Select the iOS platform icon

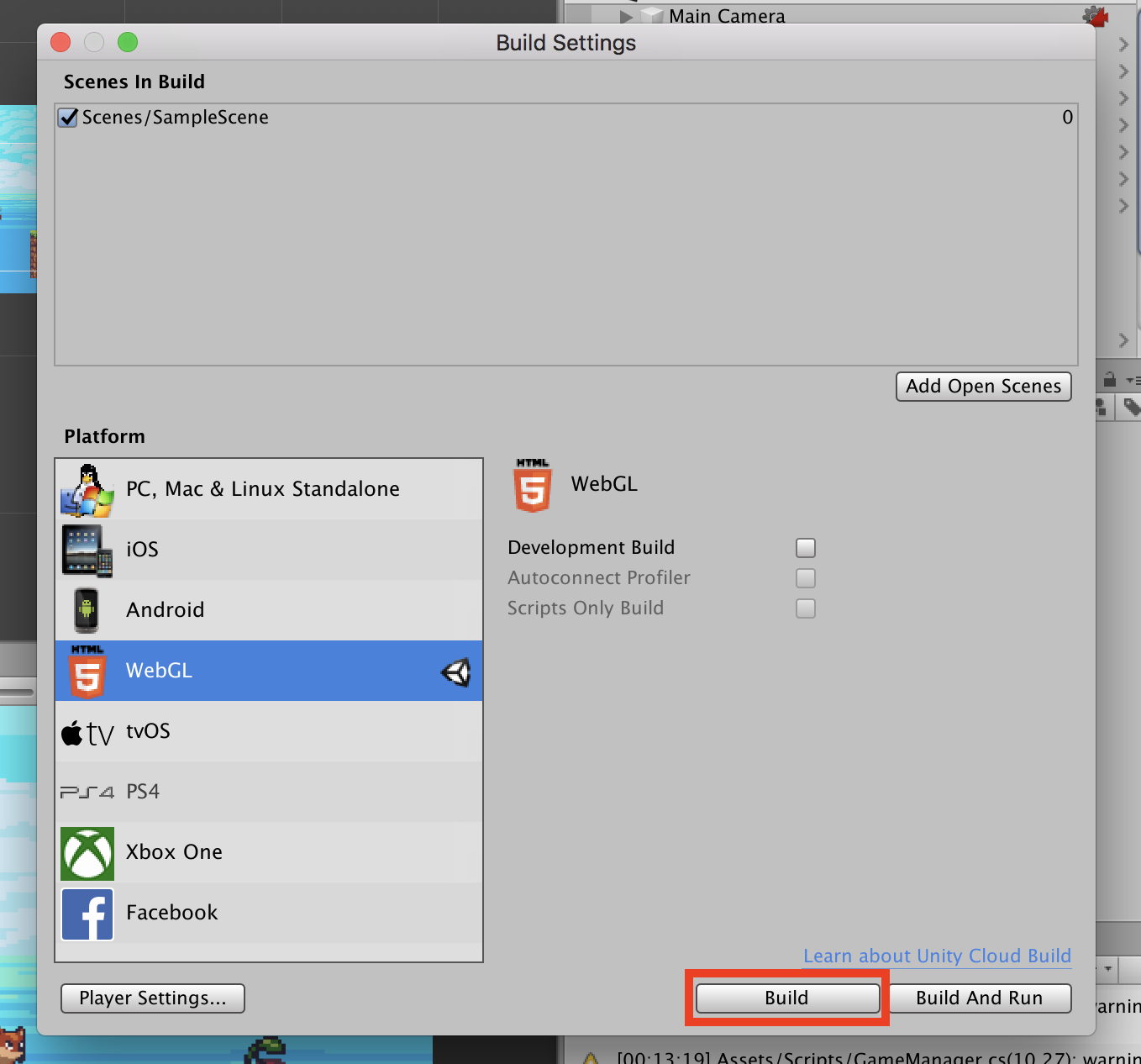tap(87, 550)
